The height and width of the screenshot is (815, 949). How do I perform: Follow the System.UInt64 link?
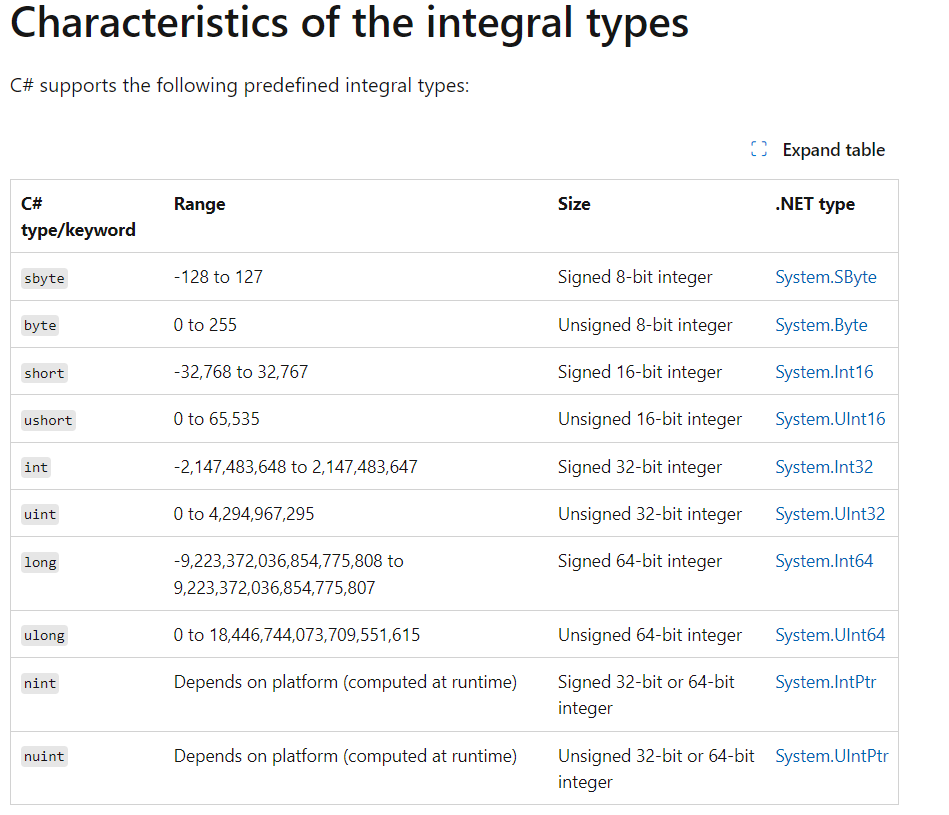pos(830,635)
